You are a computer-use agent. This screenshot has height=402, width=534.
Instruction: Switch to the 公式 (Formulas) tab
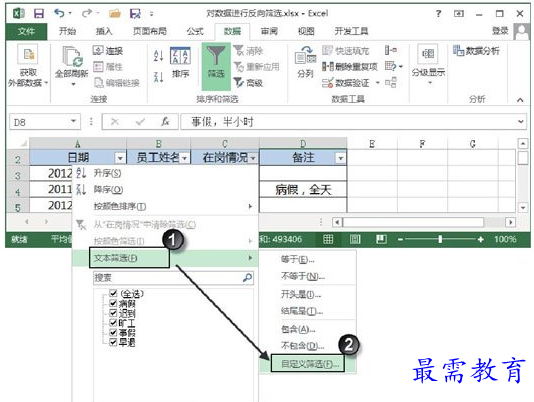(195, 31)
